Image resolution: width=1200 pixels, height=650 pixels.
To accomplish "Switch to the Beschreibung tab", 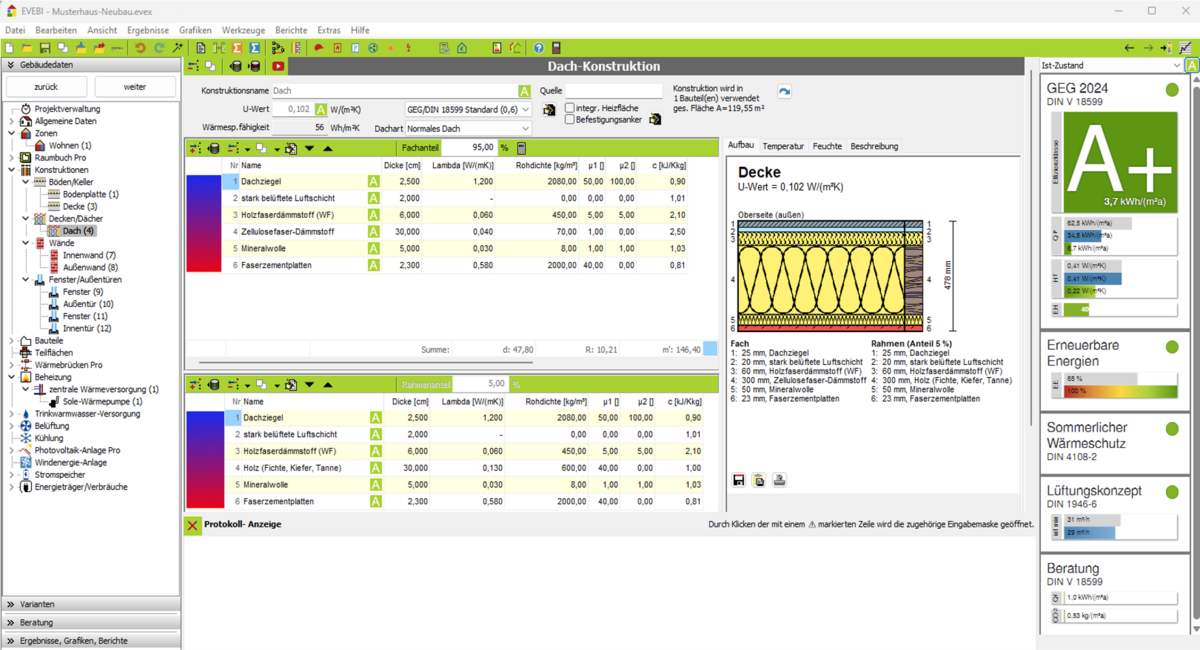I will (x=875, y=146).
